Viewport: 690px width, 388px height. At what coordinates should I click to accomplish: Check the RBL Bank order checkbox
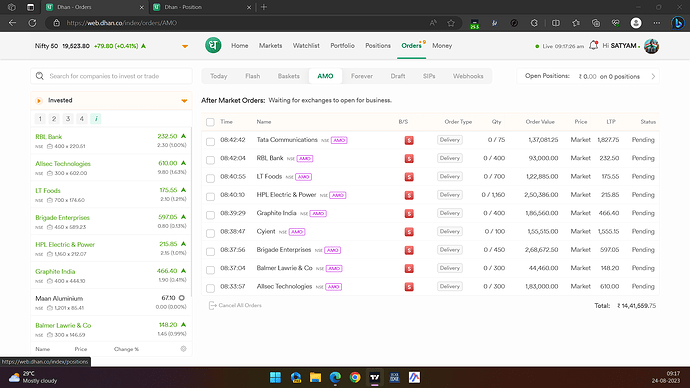tap(210, 160)
